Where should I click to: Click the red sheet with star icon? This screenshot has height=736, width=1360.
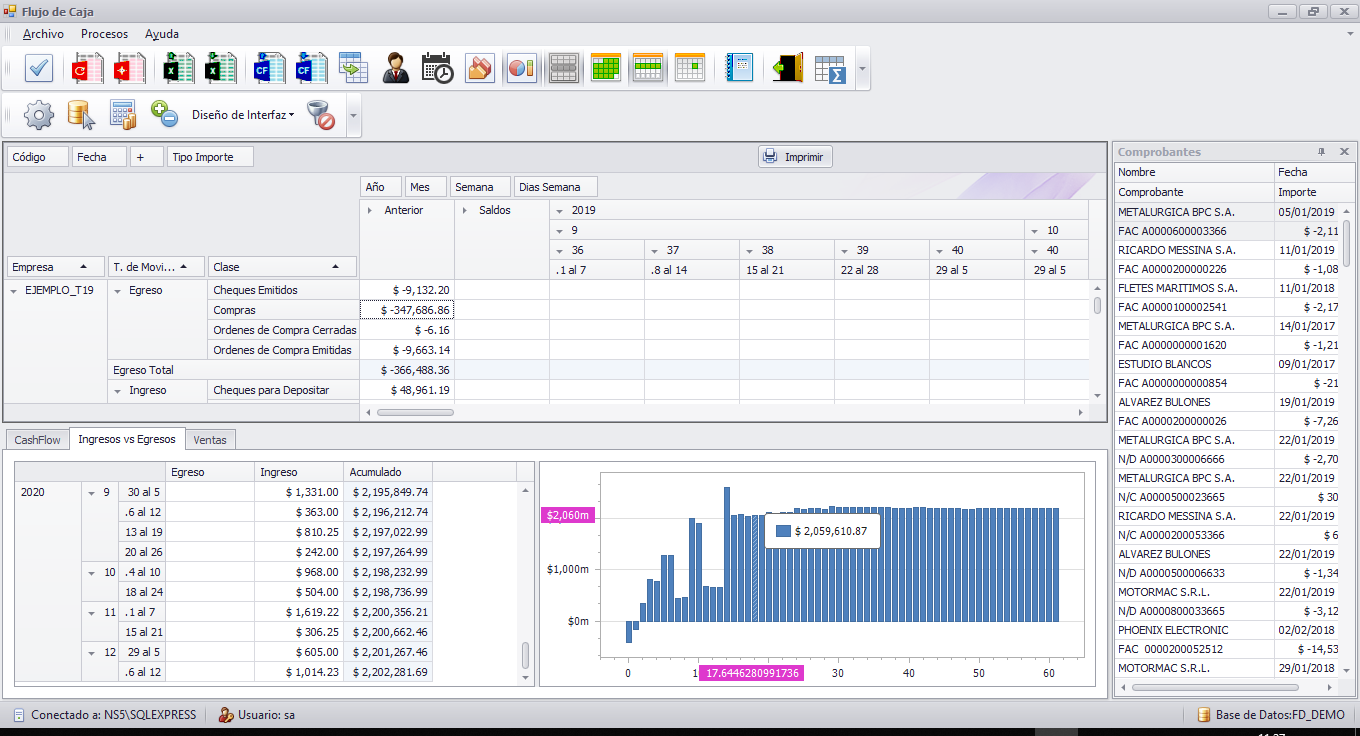coord(129,68)
